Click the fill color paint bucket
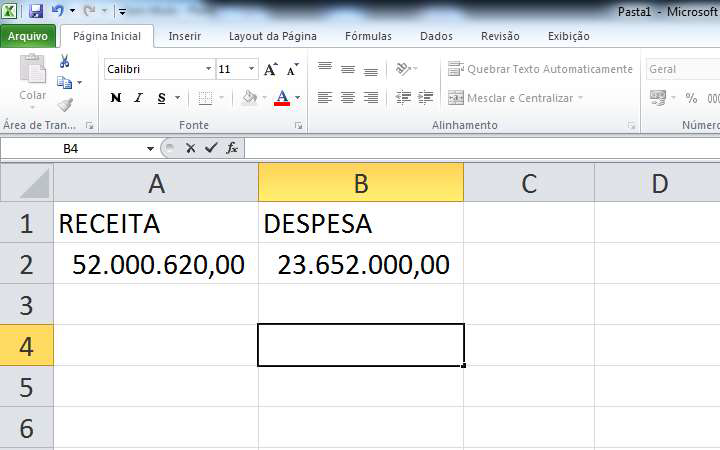720x450 pixels. [x=249, y=97]
